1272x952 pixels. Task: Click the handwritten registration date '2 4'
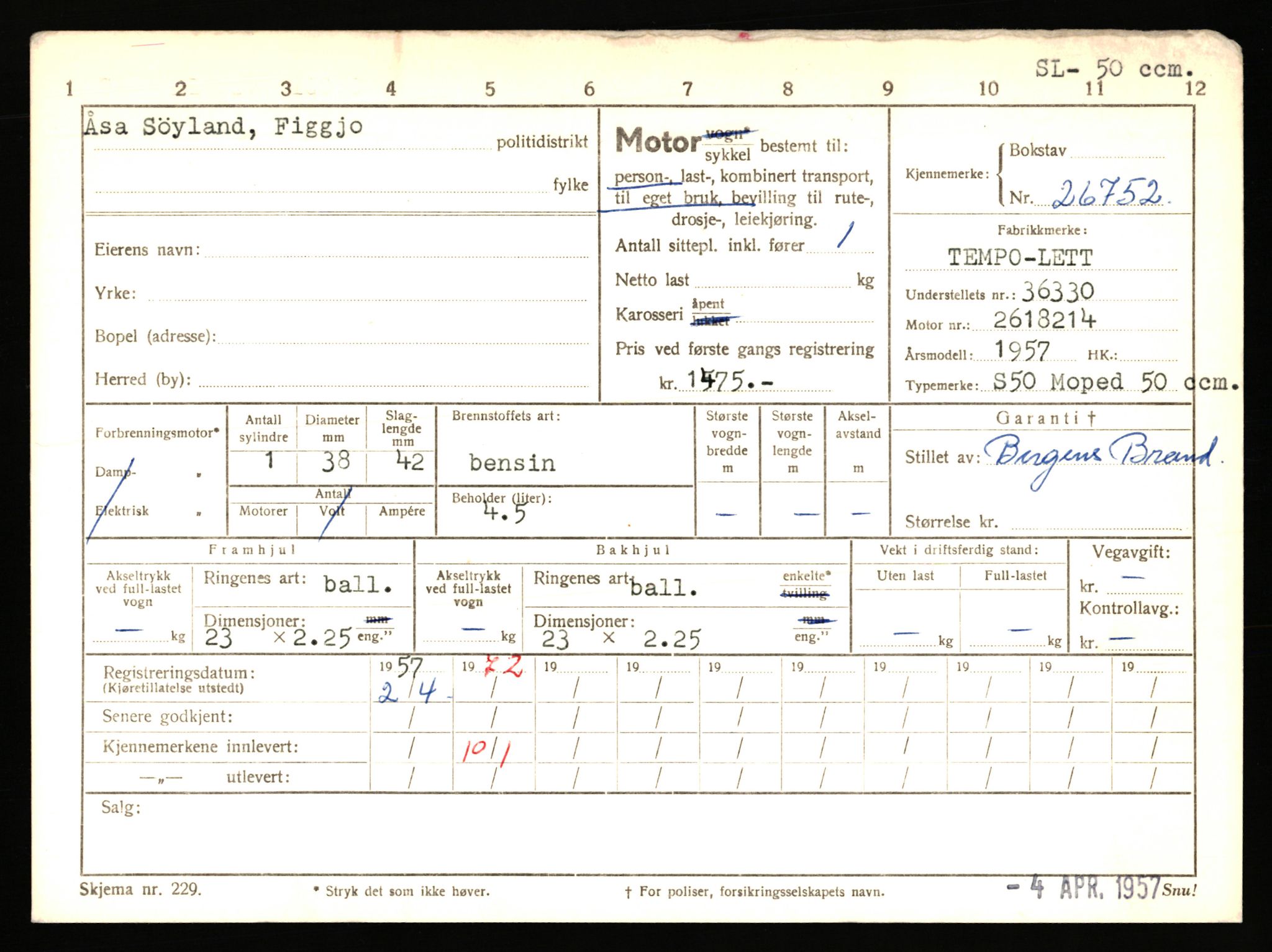[412, 692]
